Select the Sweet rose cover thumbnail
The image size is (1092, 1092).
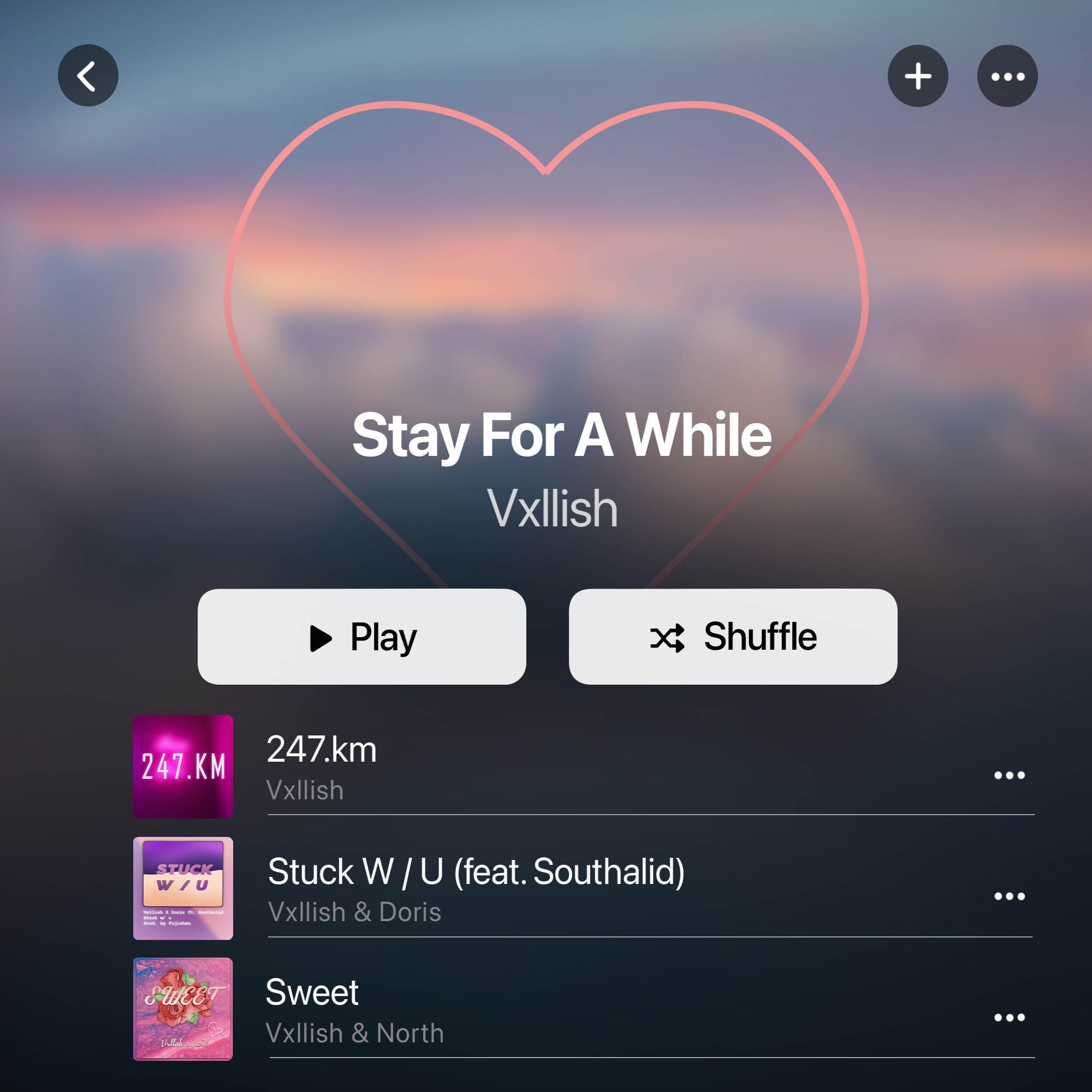click(x=183, y=1009)
